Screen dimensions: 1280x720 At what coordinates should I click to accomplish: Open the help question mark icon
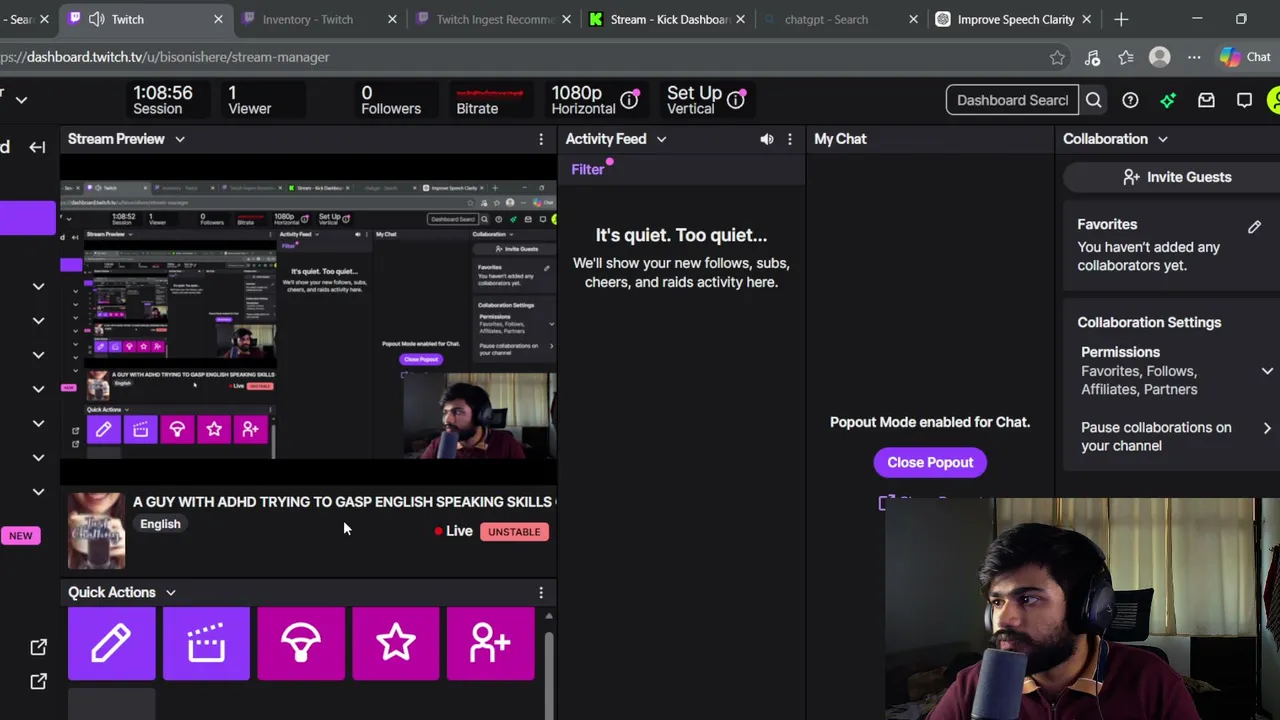coord(1130,100)
